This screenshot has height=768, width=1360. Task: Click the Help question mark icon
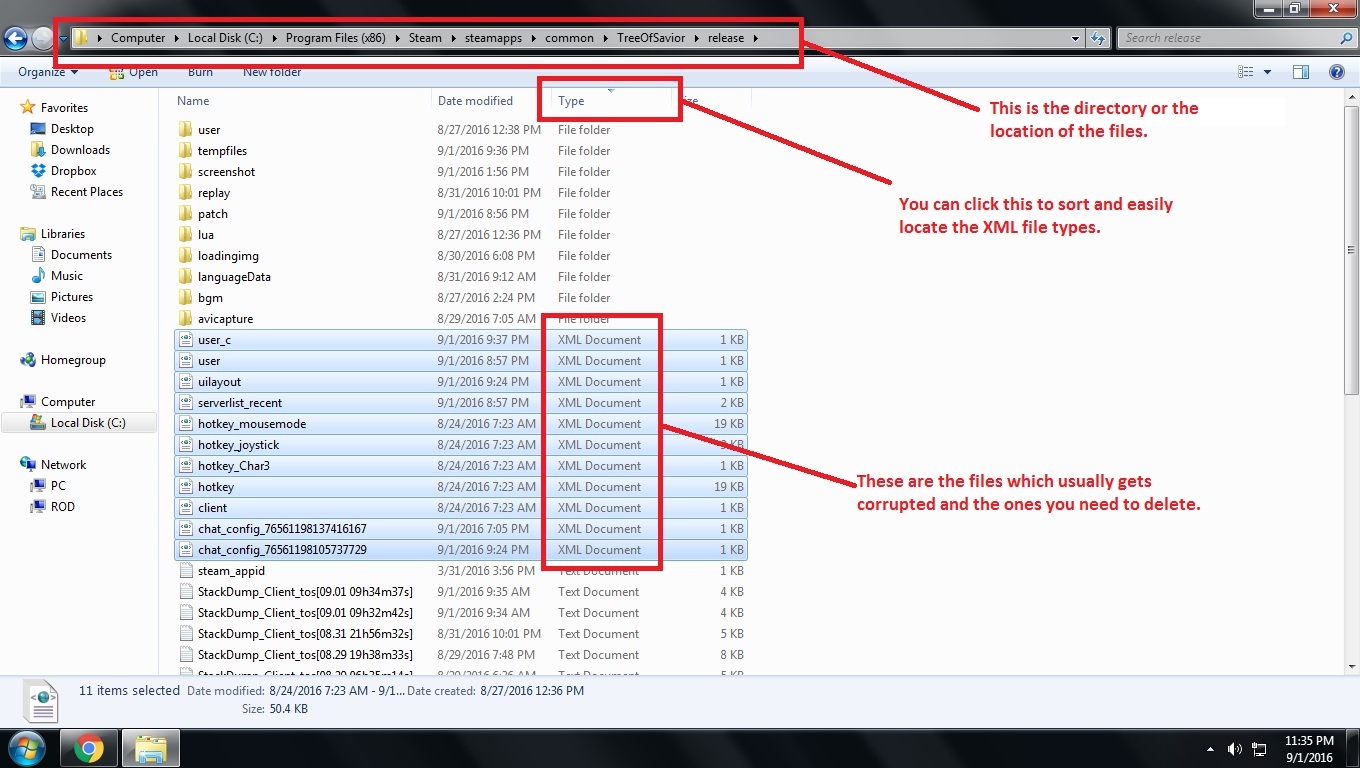pyautogui.click(x=1336, y=72)
